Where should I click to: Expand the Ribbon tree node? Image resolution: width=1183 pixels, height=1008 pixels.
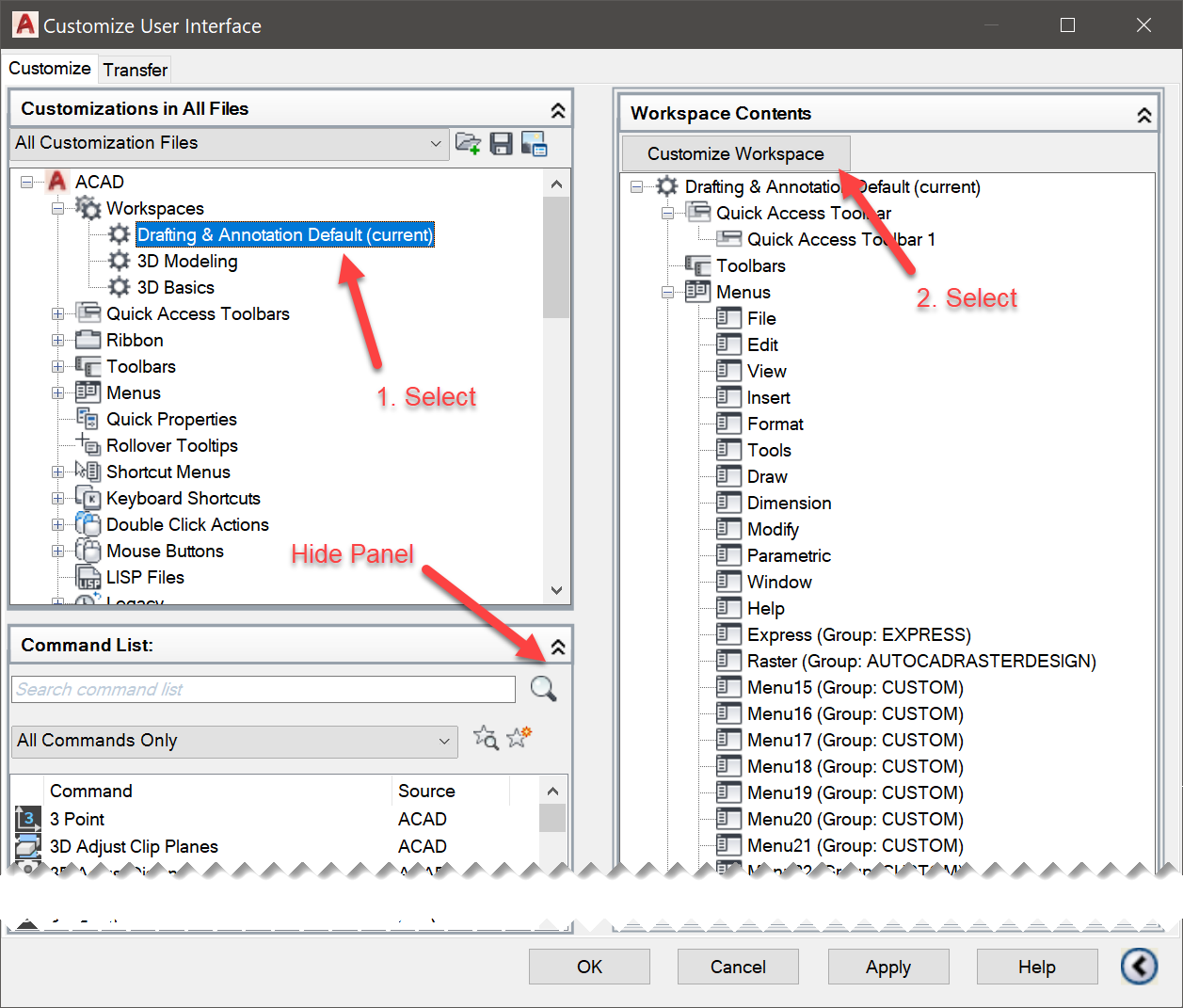click(57, 340)
